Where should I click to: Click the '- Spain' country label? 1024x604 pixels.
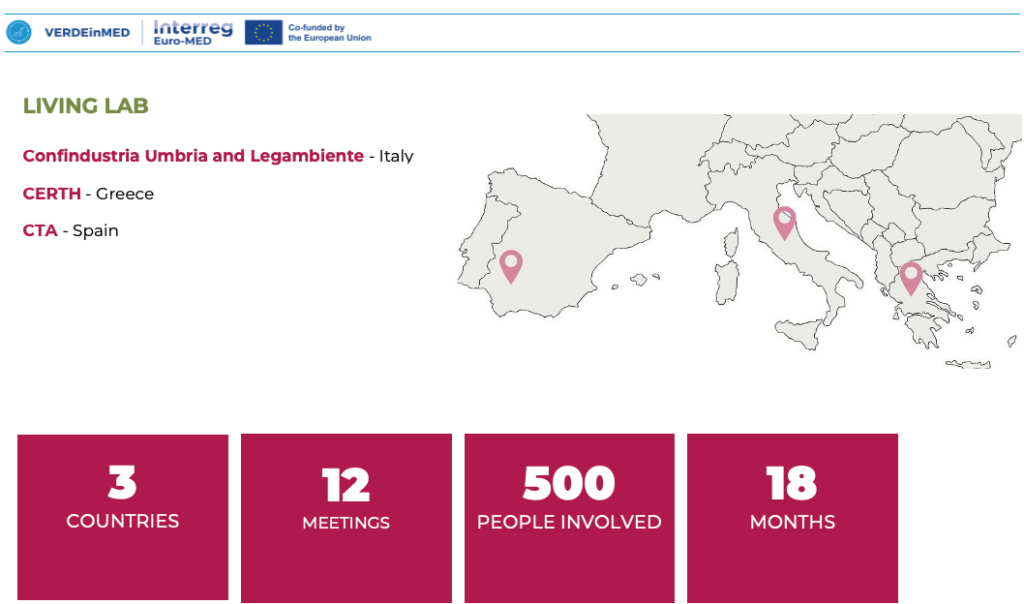[91, 230]
